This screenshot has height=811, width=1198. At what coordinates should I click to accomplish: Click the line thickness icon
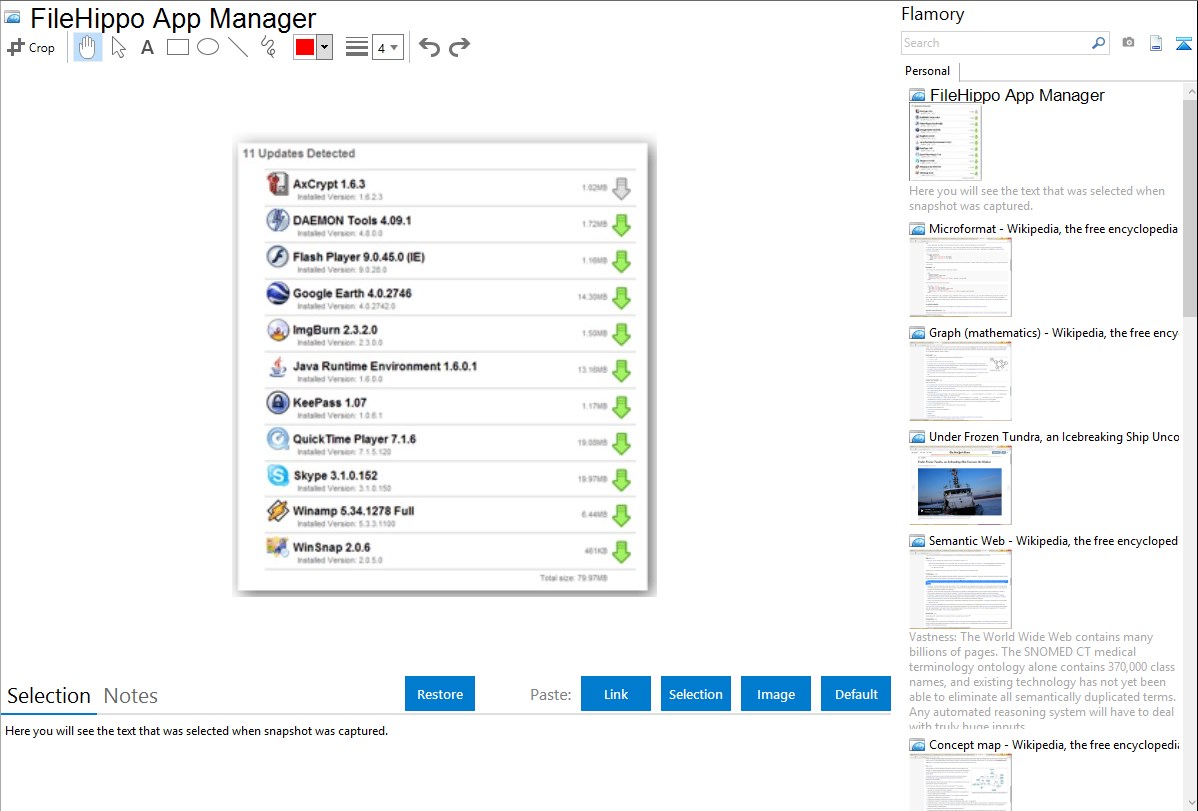[x=357, y=47]
